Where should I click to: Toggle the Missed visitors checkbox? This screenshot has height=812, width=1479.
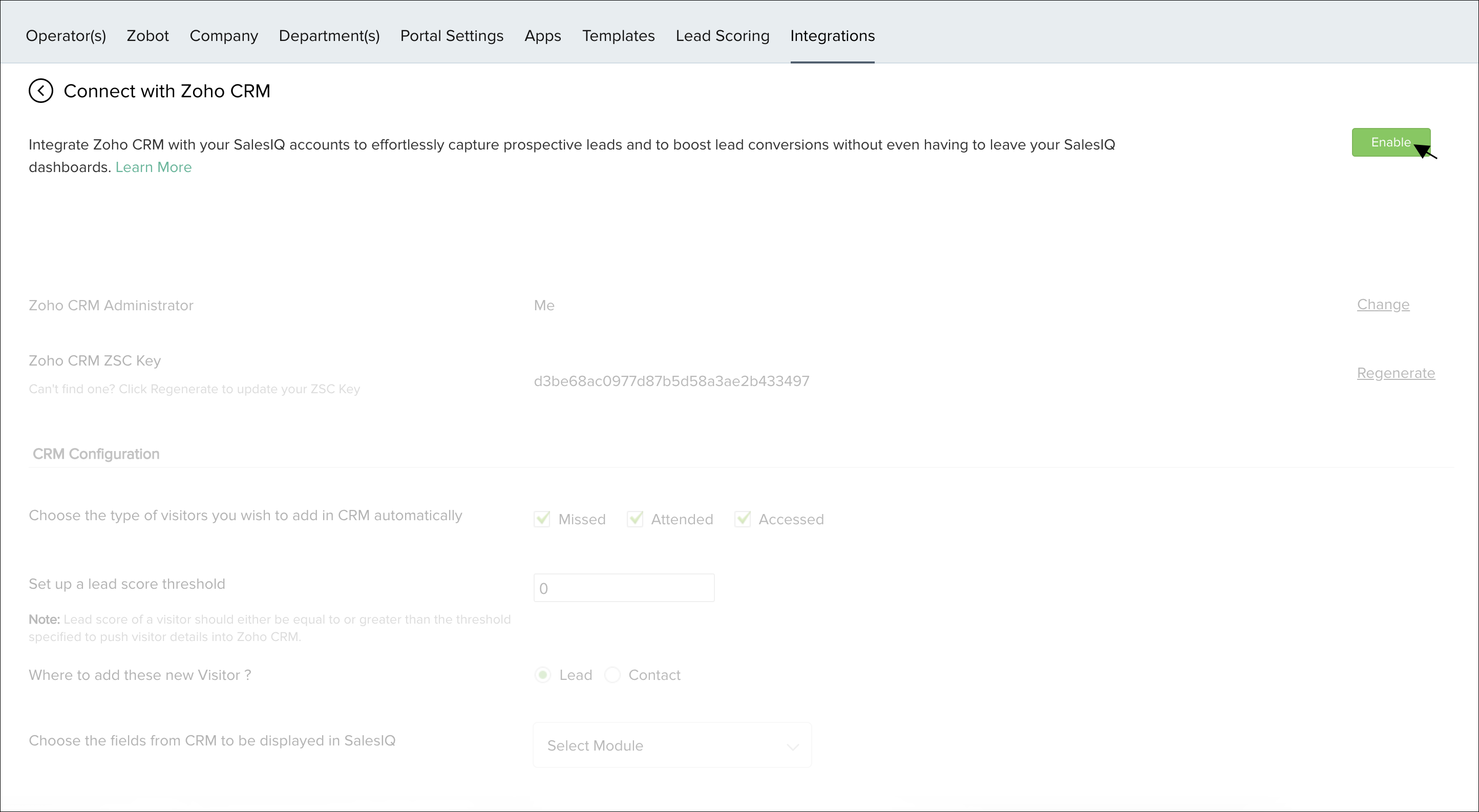[x=542, y=519]
